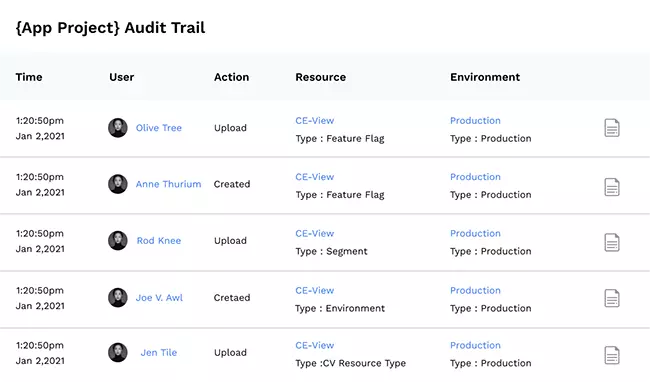Click 'Type : Production' in Joe V. Awl row

point(491,309)
